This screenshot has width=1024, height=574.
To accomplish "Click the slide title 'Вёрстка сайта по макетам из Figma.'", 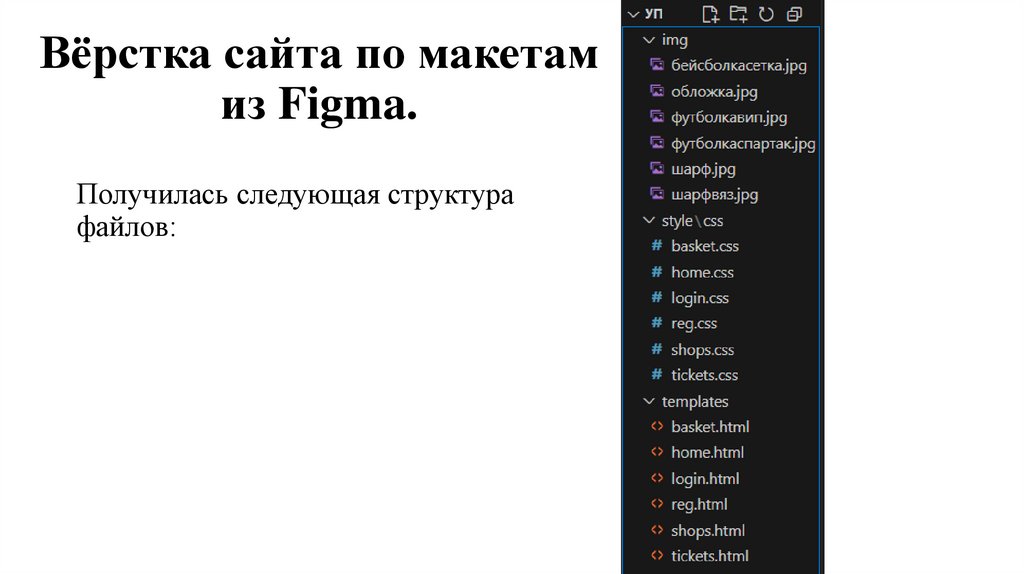I will (319, 78).
